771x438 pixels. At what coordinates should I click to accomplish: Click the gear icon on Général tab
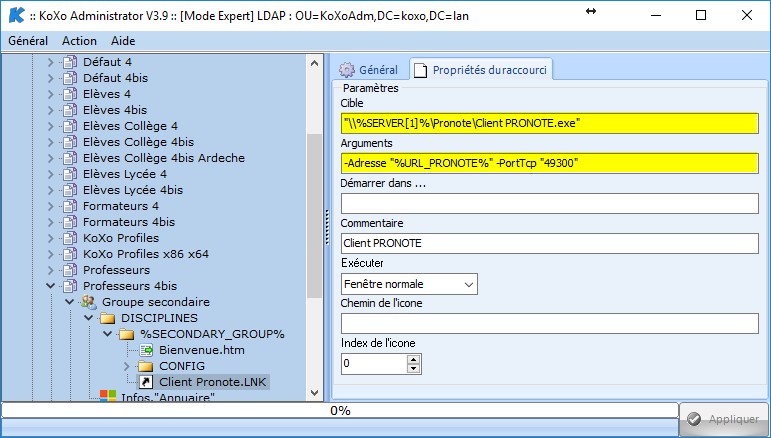tap(347, 70)
